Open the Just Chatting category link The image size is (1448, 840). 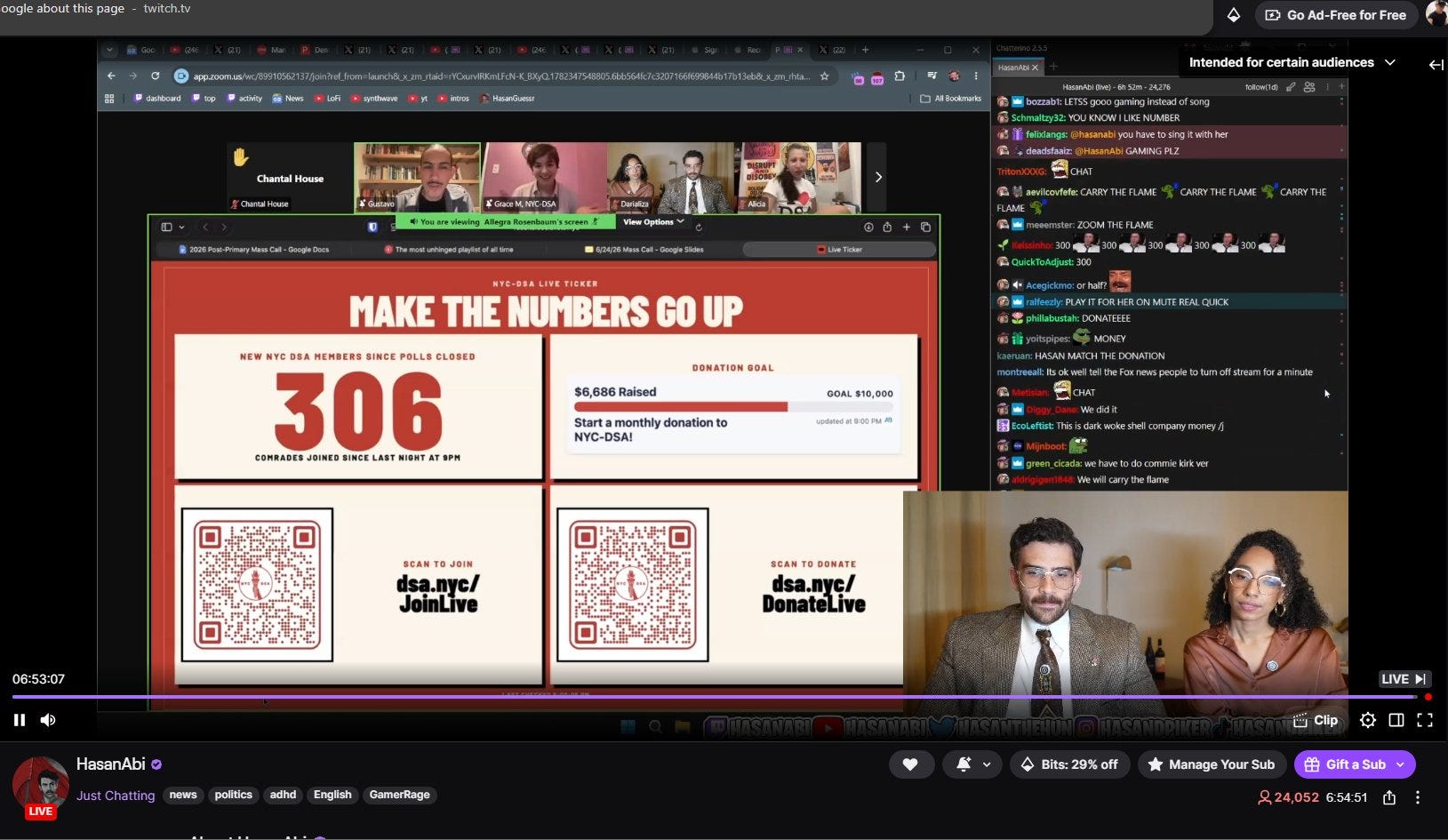click(116, 796)
